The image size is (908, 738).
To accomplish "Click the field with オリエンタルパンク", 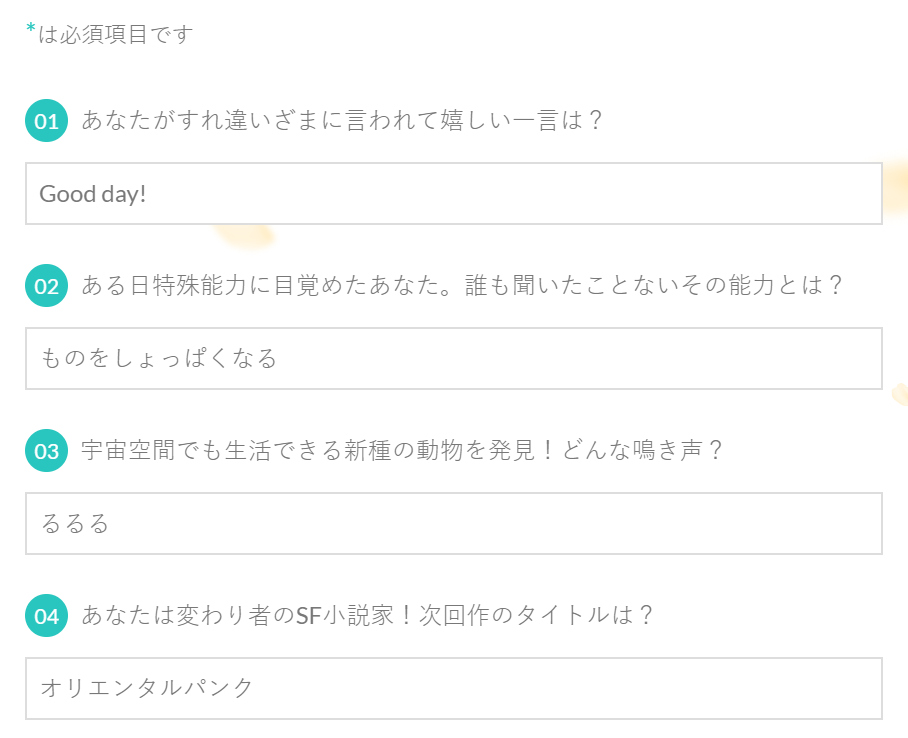I will [453, 688].
